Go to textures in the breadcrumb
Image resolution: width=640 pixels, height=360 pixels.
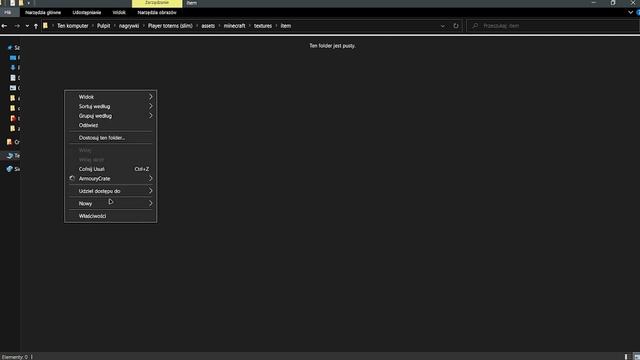[x=263, y=26]
